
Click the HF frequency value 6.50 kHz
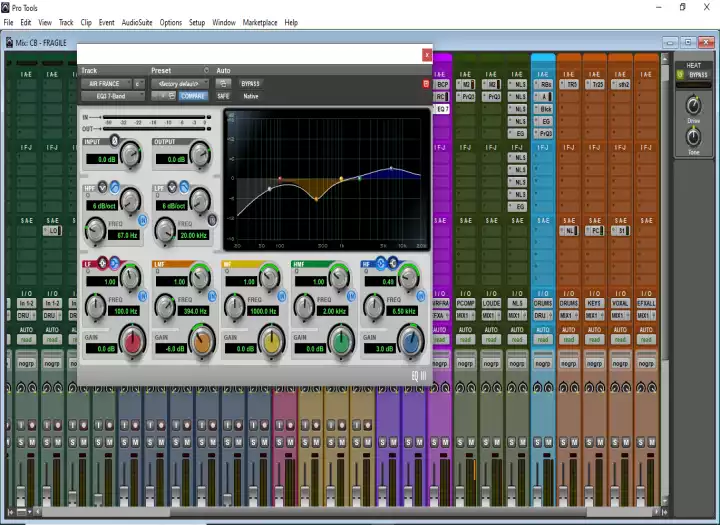(x=404, y=311)
